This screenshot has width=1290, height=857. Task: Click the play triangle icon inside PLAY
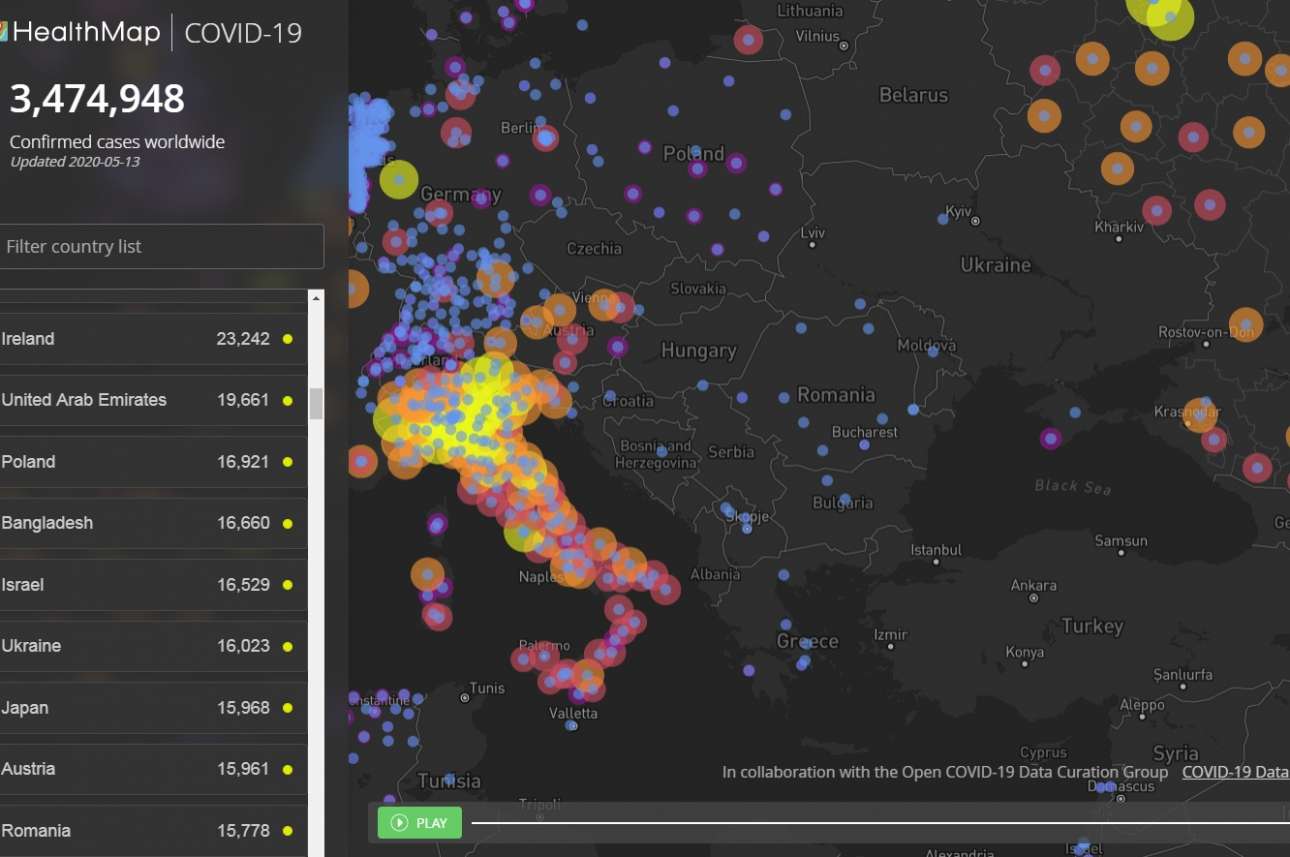coord(399,823)
